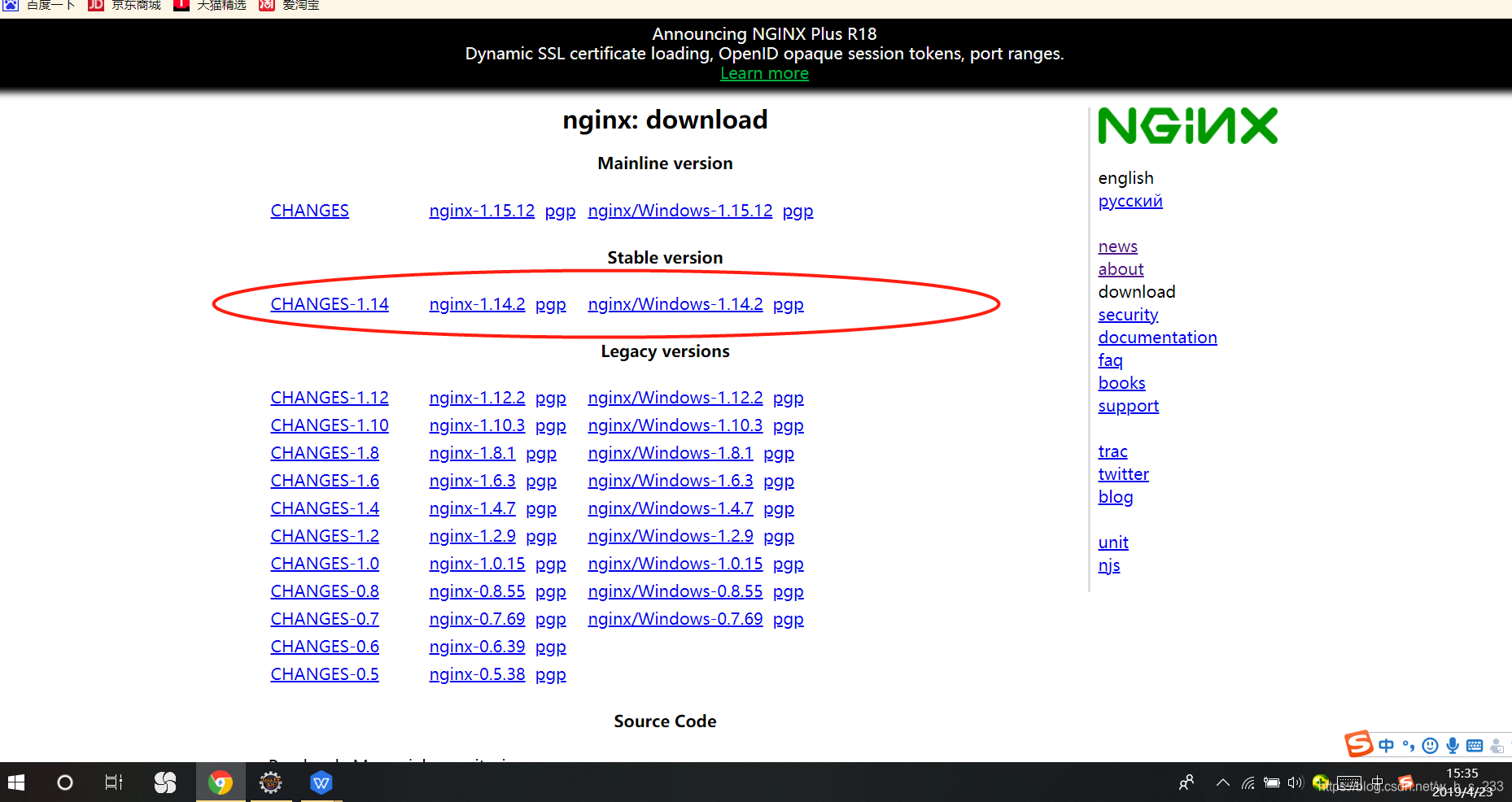Viewport: 1512px width, 802px height.
Task: Open the blog sidebar link
Action: coord(1116,497)
